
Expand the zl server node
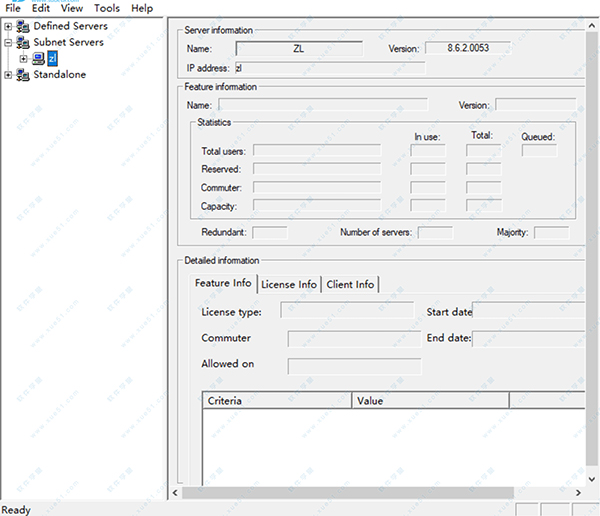(24, 59)
